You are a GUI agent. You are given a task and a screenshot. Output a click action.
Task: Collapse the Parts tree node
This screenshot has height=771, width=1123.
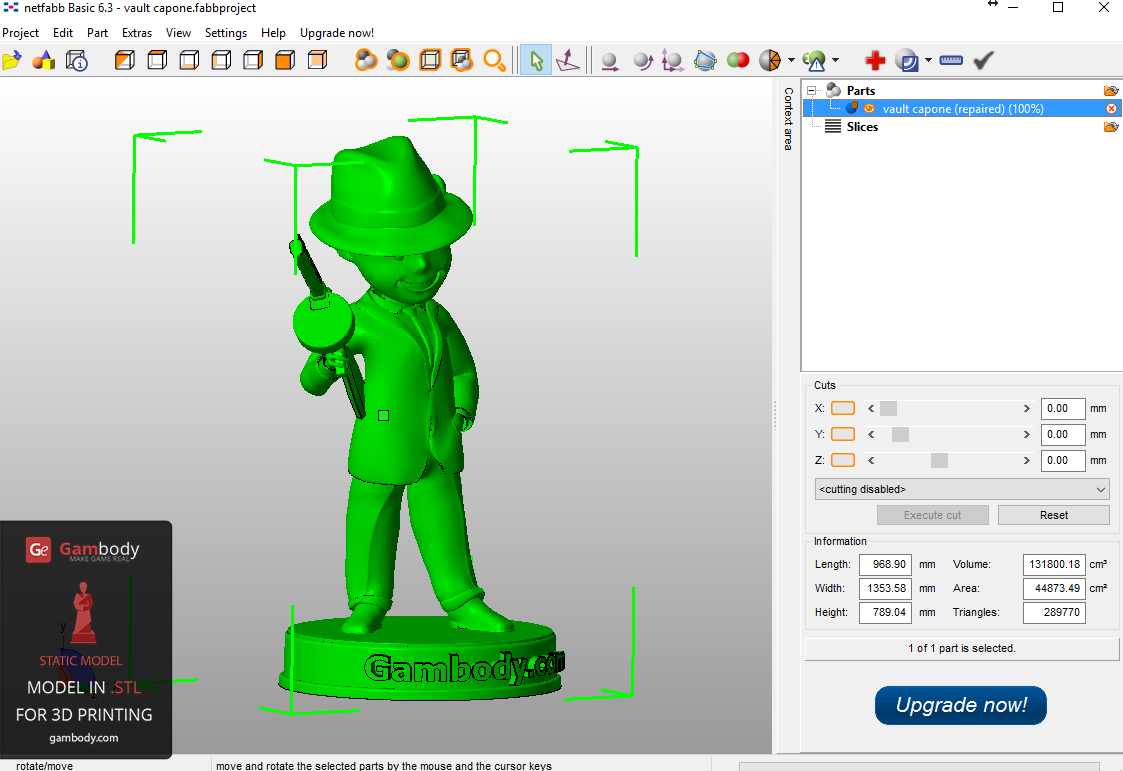coord(812,91)
